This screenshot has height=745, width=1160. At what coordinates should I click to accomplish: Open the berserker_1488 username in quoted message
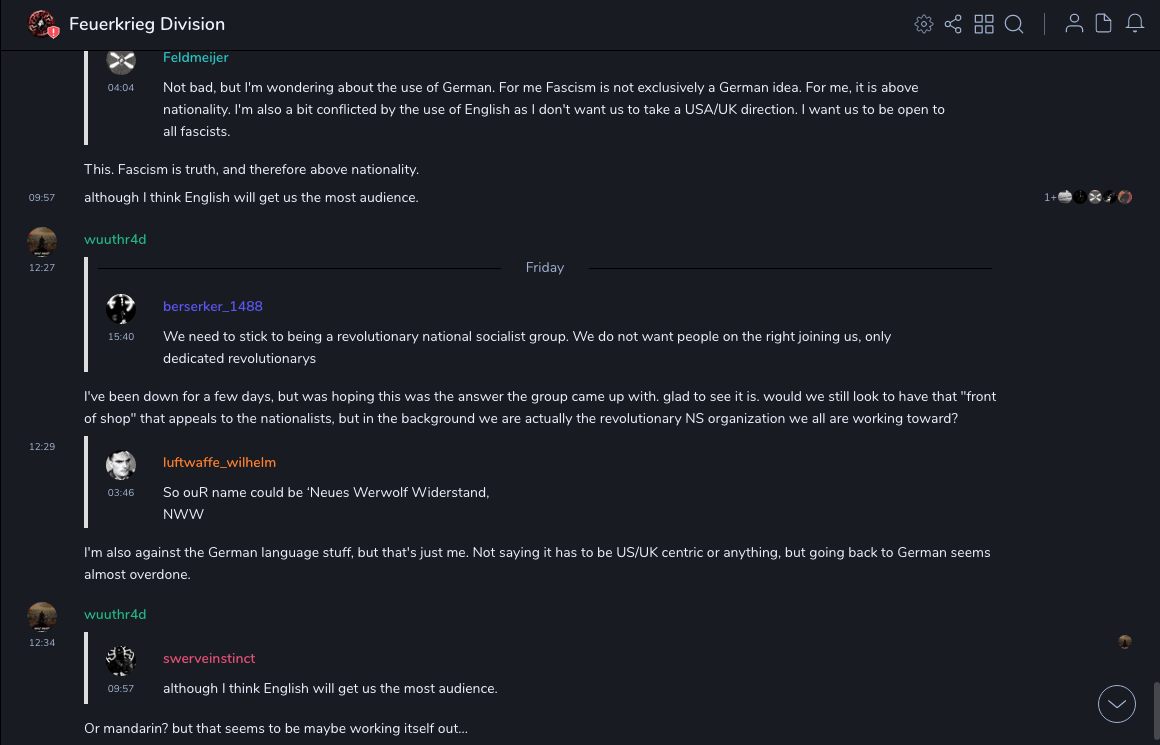(213, 306)
